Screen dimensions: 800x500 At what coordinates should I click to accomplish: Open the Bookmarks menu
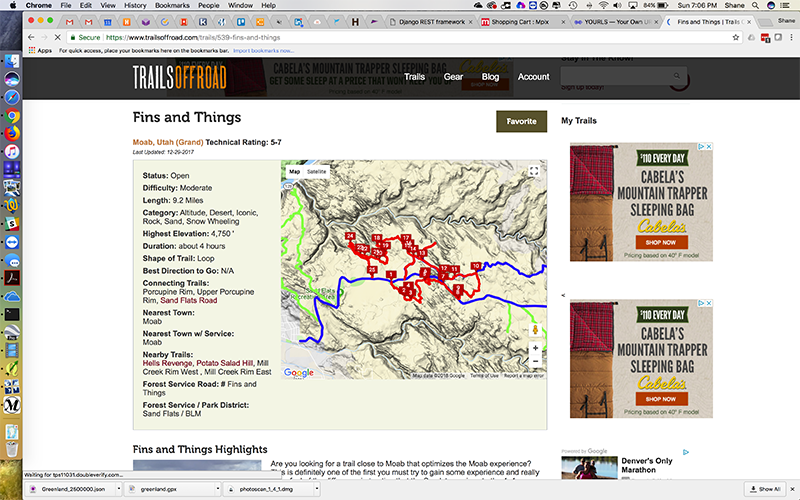click(172, 5)
